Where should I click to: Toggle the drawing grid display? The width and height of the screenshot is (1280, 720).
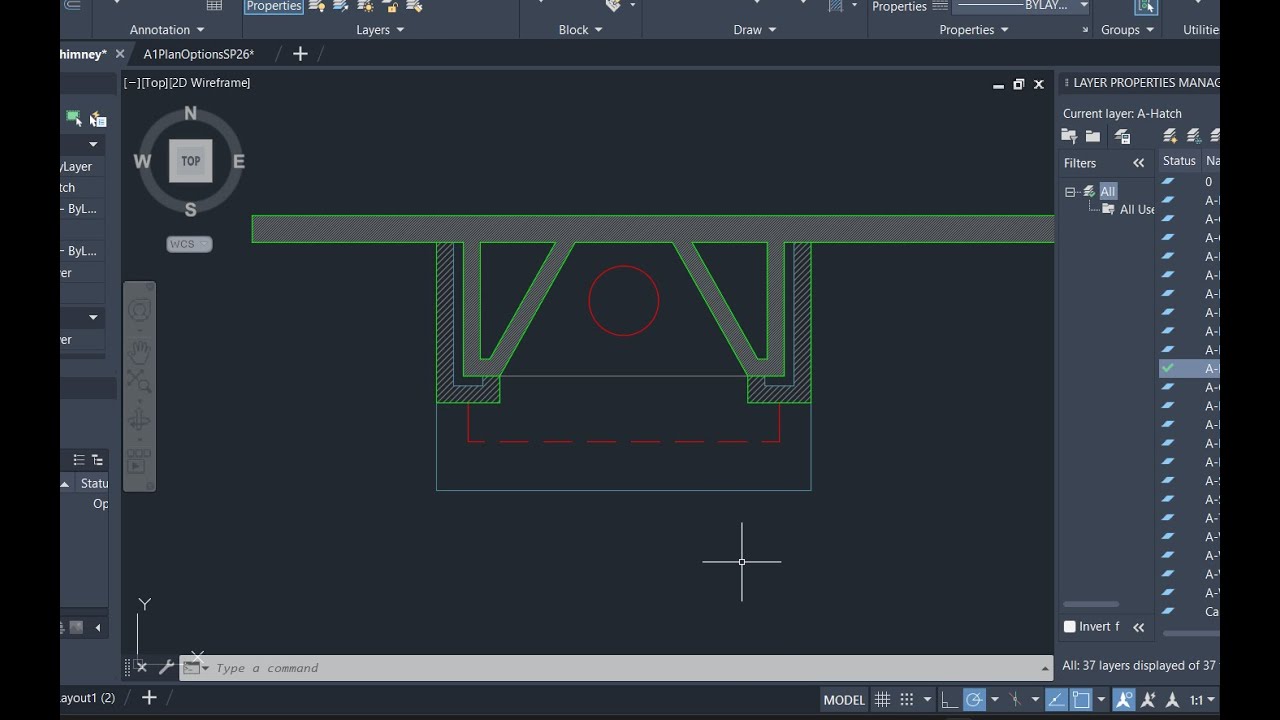(882, 700)
